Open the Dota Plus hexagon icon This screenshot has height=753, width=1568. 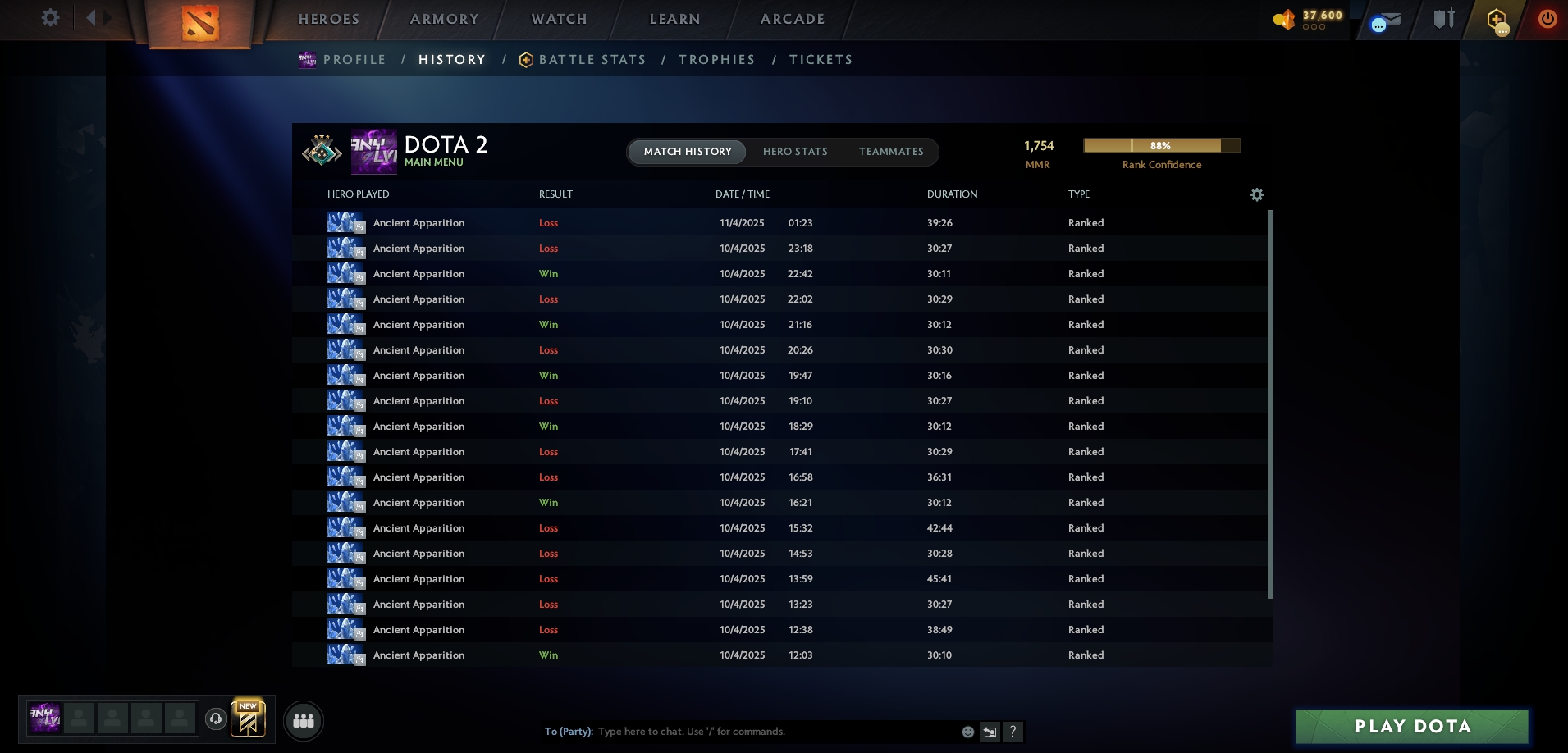pos(1497,20)
